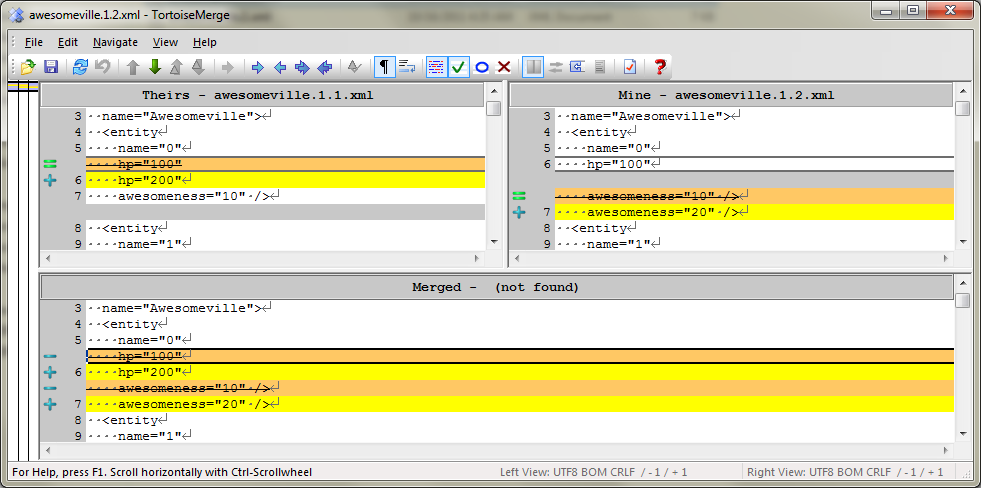Viewport: 981px width, 488px height.
Task: Click the next conflict outlined down arrow
Action: click(x=198, y=67)
